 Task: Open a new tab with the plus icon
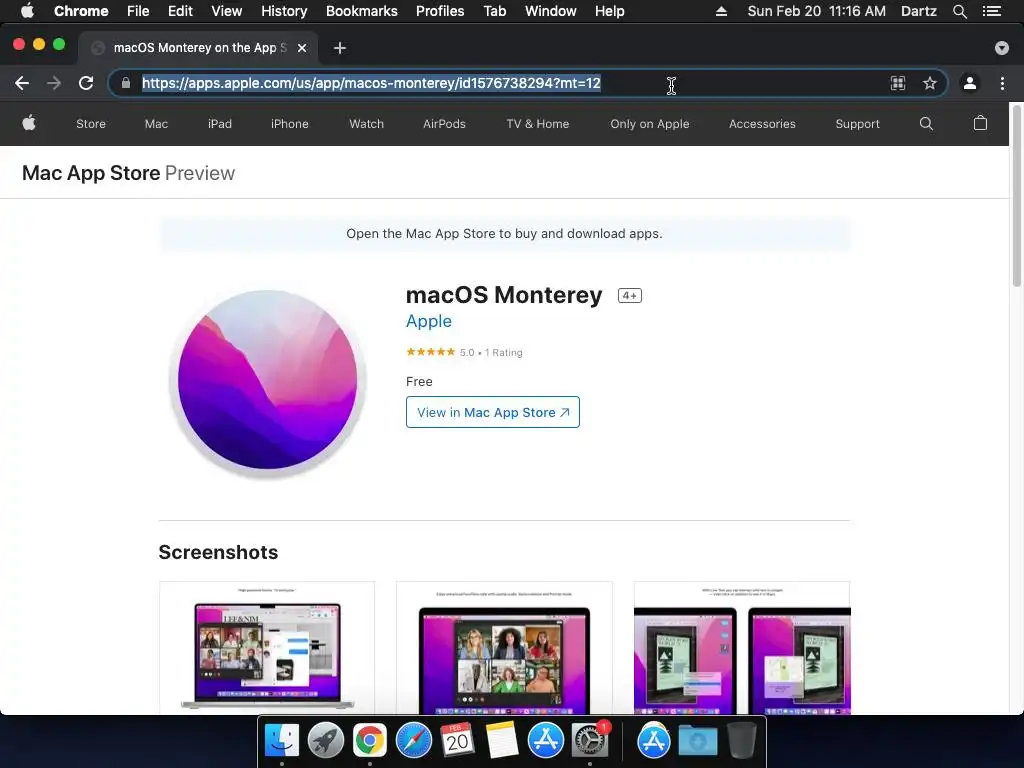pyautogui.click(x=340, y=48)
